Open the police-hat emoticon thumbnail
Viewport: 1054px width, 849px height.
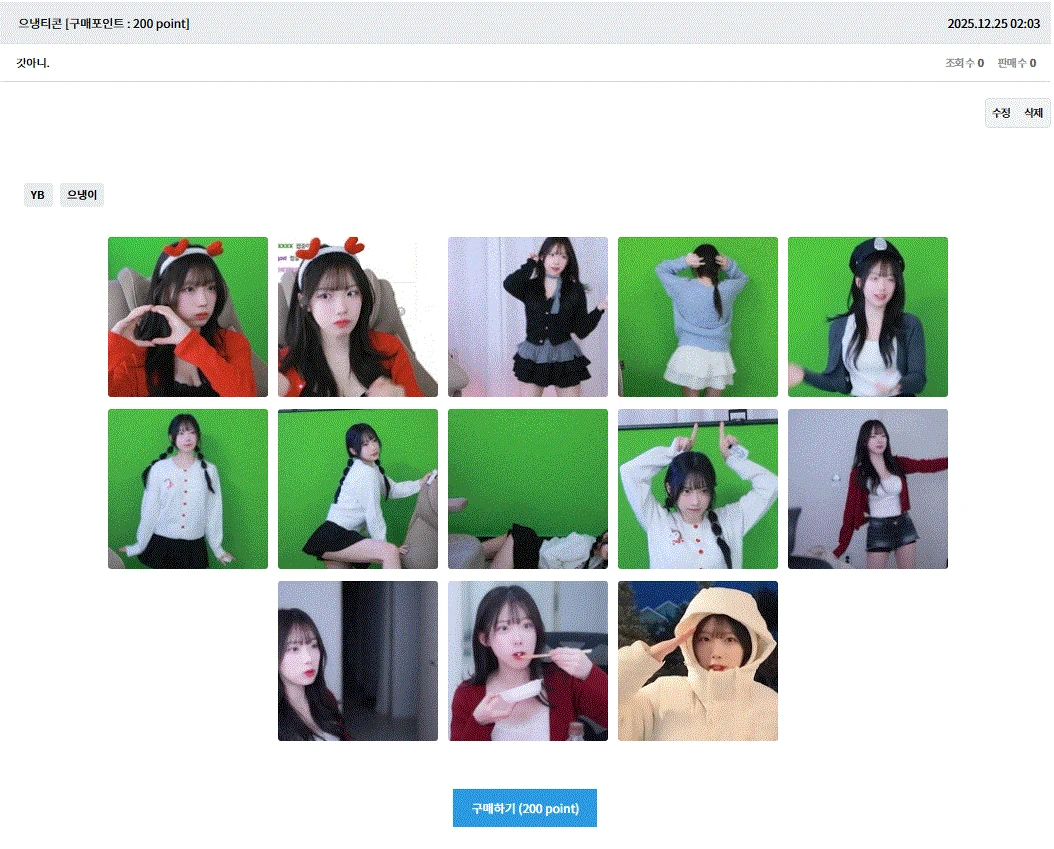pyautogui.click(x=867, y=316)
